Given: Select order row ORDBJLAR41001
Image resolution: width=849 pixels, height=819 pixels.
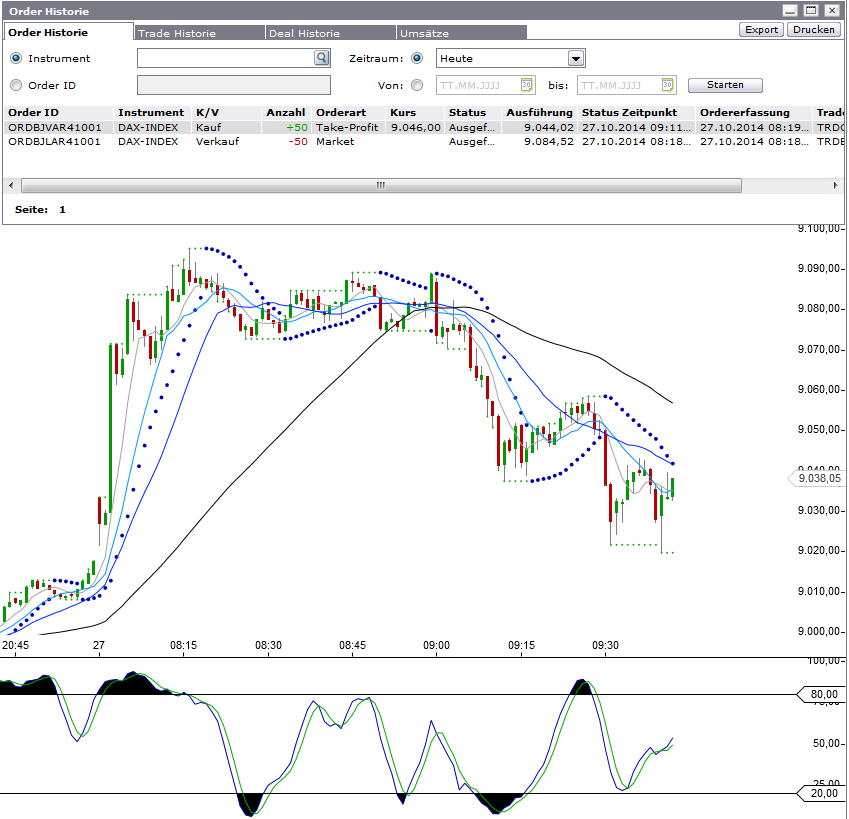Looking at the screenshot, I should (x=423, y=141).
